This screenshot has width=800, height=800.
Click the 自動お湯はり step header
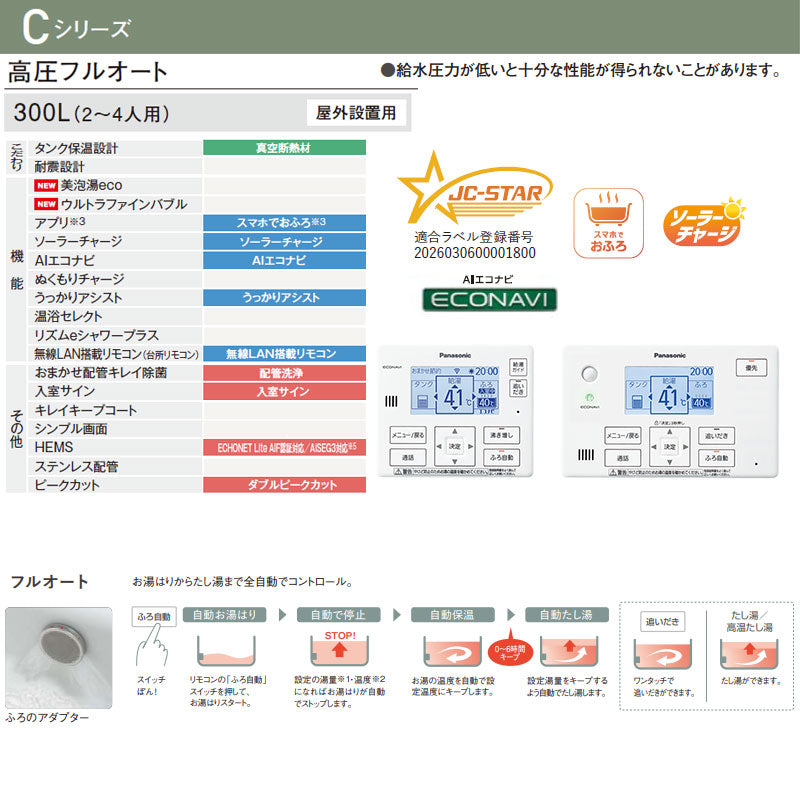(x=225, y=615)
